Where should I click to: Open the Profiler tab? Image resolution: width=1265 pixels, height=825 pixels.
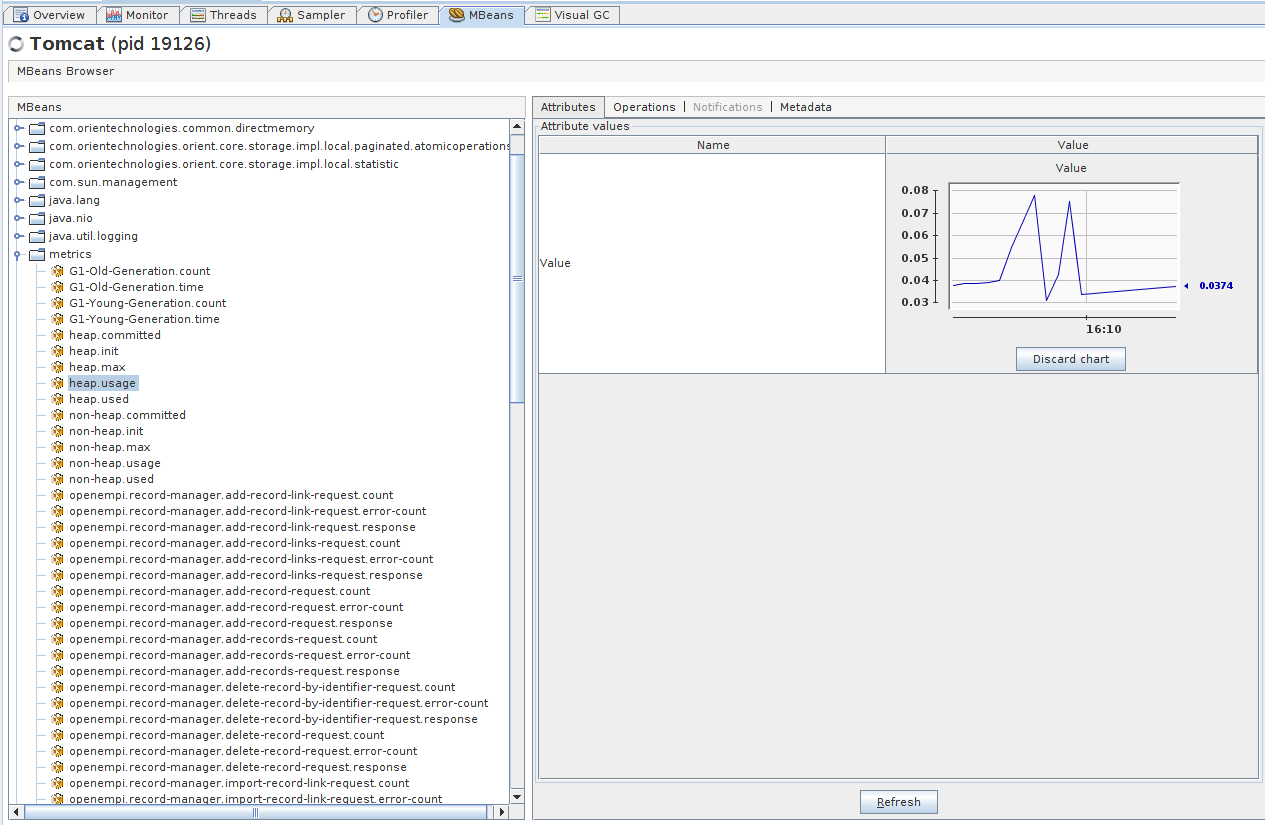pyautogui.click(x=398, y=15)
